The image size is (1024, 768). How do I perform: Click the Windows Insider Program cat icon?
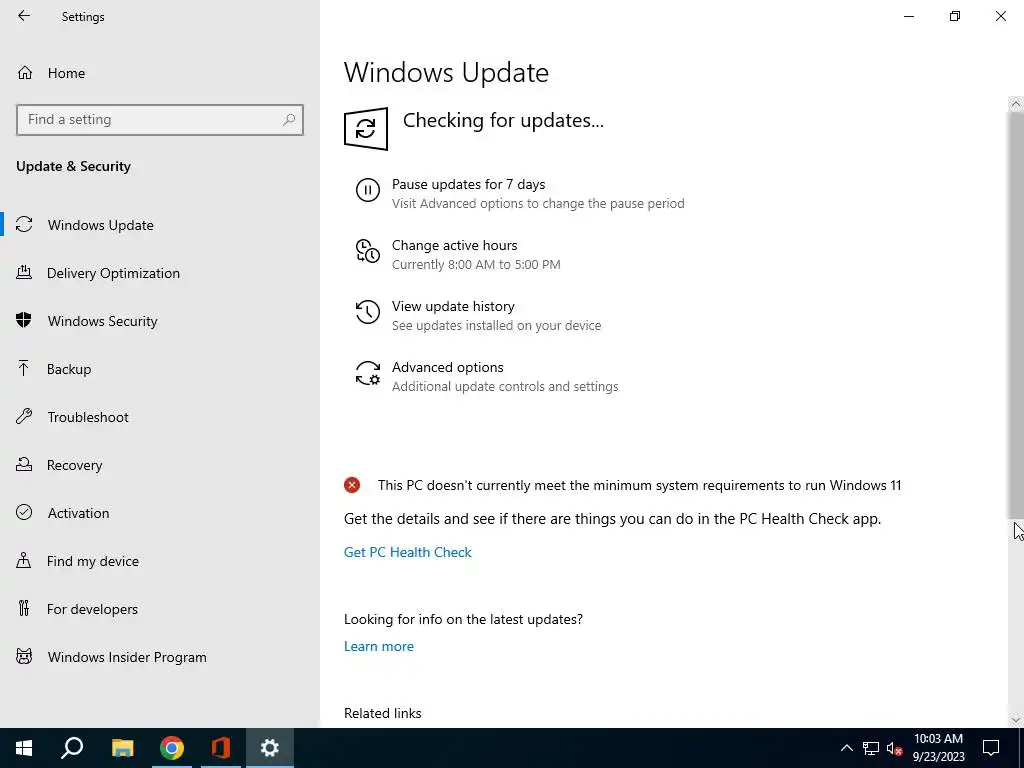click(24, 656)
